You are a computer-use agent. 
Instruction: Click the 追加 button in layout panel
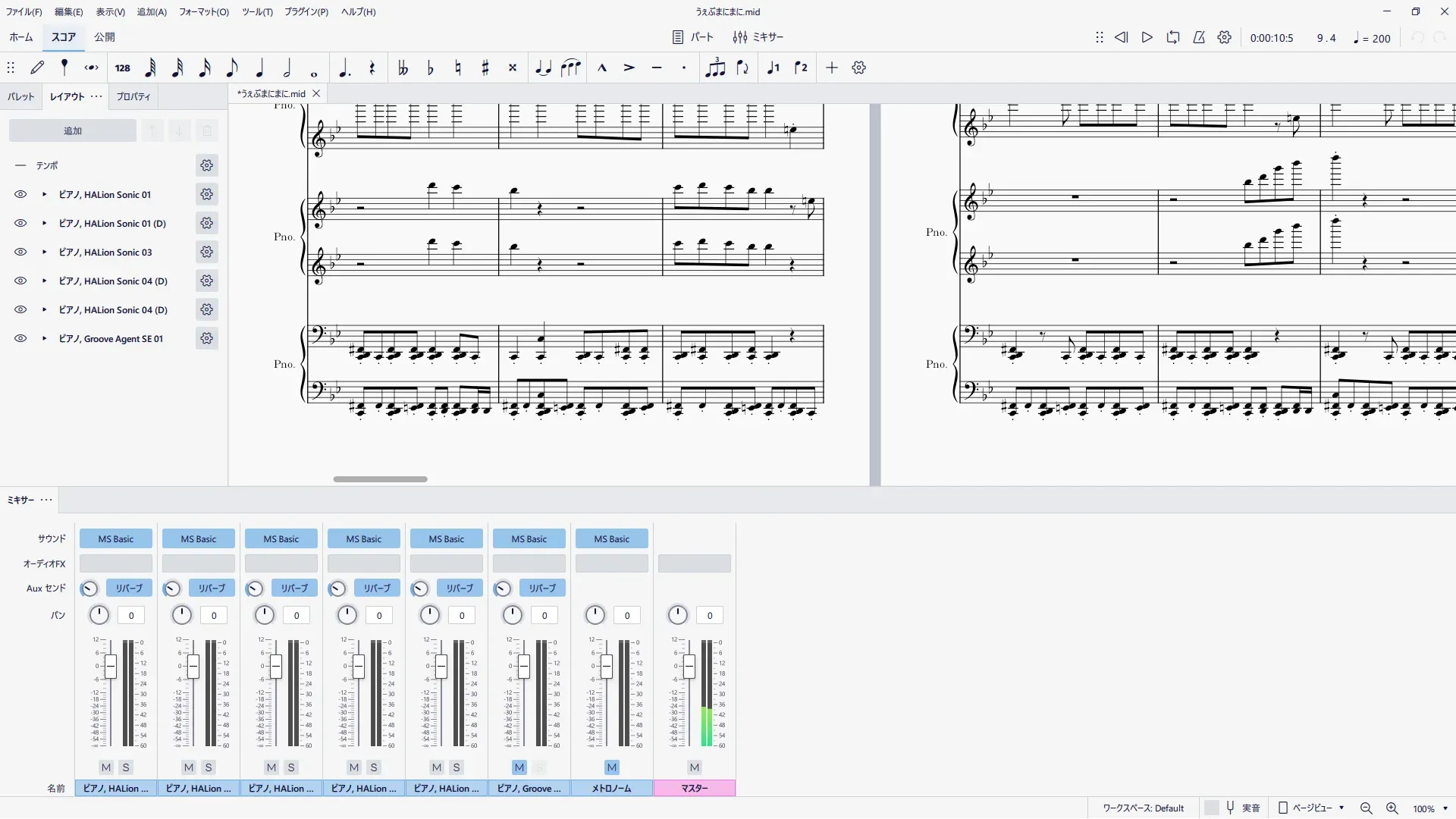click(x=72, y=130)
